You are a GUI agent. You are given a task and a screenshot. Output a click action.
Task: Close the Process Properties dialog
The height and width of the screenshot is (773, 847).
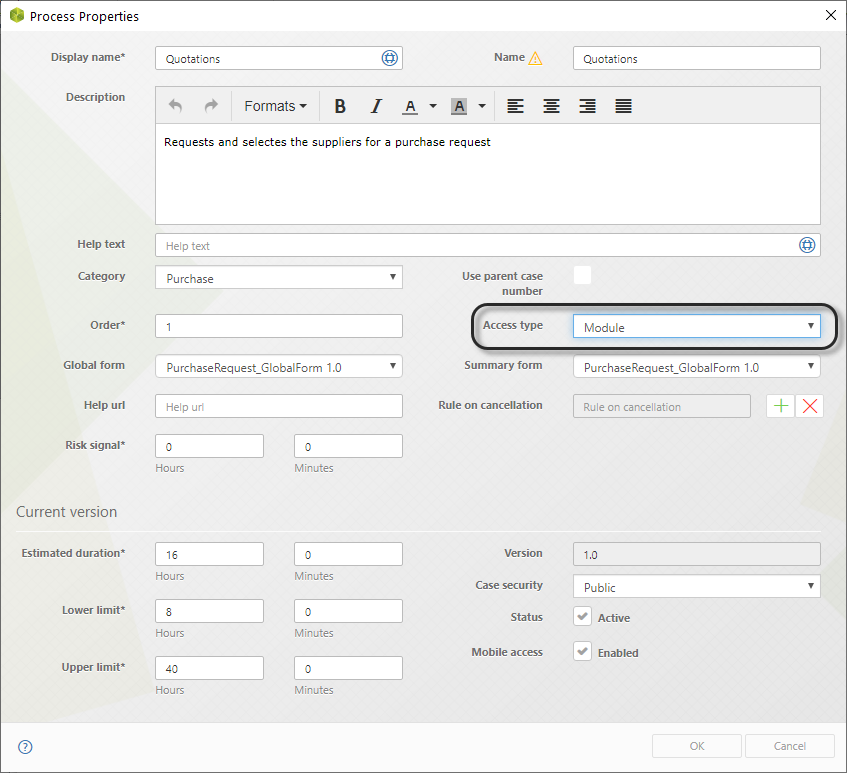point(831,15)
